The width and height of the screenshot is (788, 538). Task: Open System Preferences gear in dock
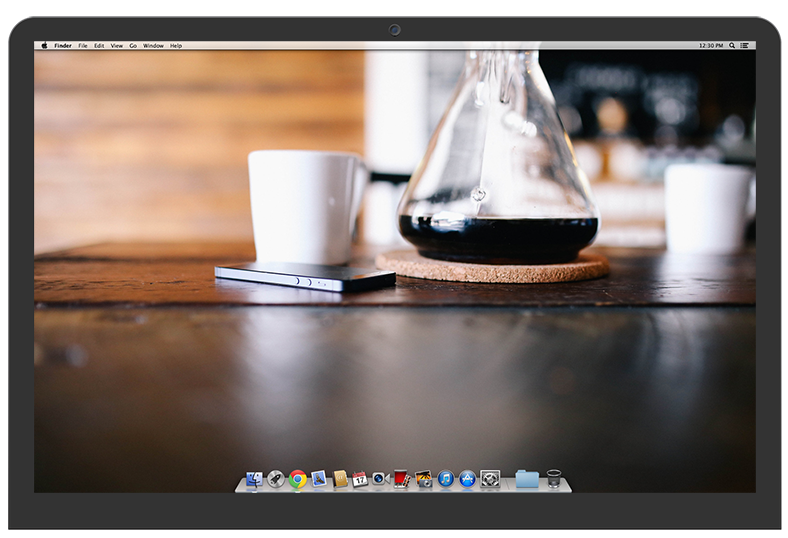point(490,479)
